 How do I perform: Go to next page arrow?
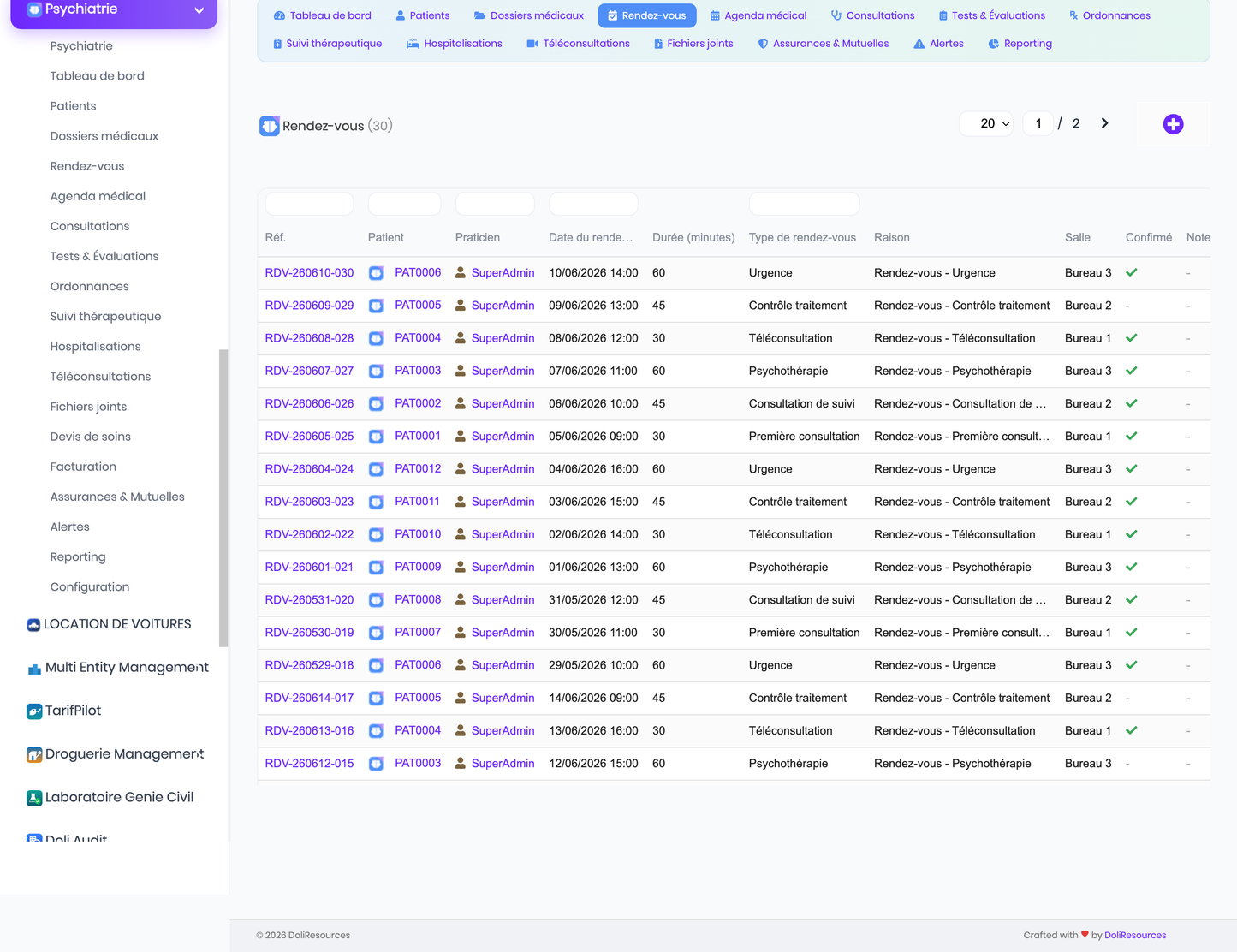point(1104,123)
